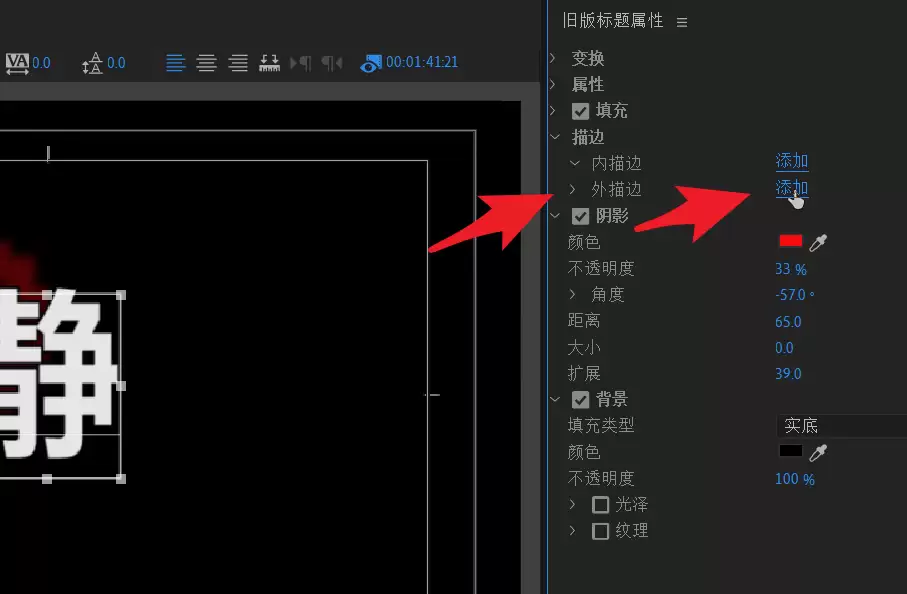Open the 旧版标题属性 panel menu
The image size is (907, 594).
682,22
